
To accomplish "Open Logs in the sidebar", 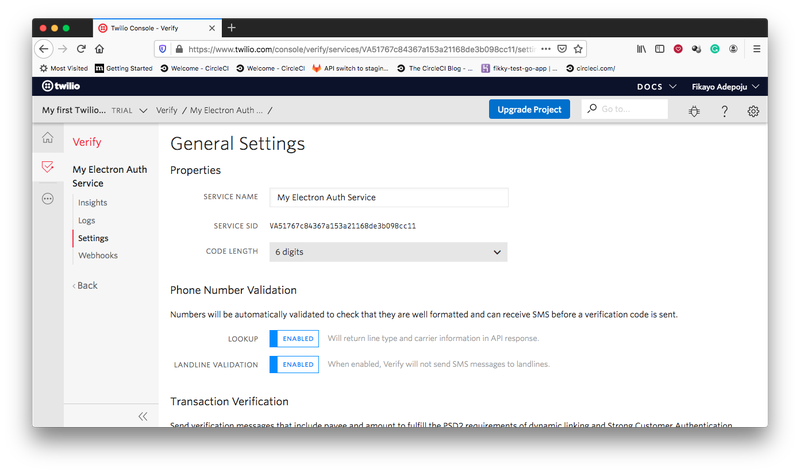I will [x=86, y=220].
